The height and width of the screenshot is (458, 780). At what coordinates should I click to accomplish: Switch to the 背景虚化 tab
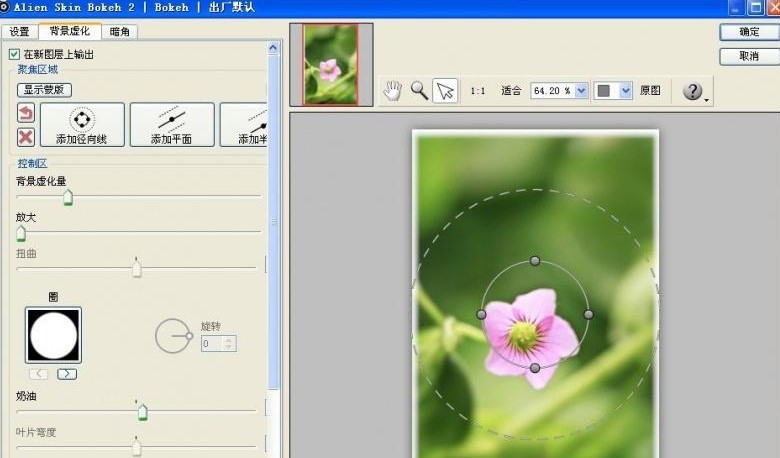point(70,31)
